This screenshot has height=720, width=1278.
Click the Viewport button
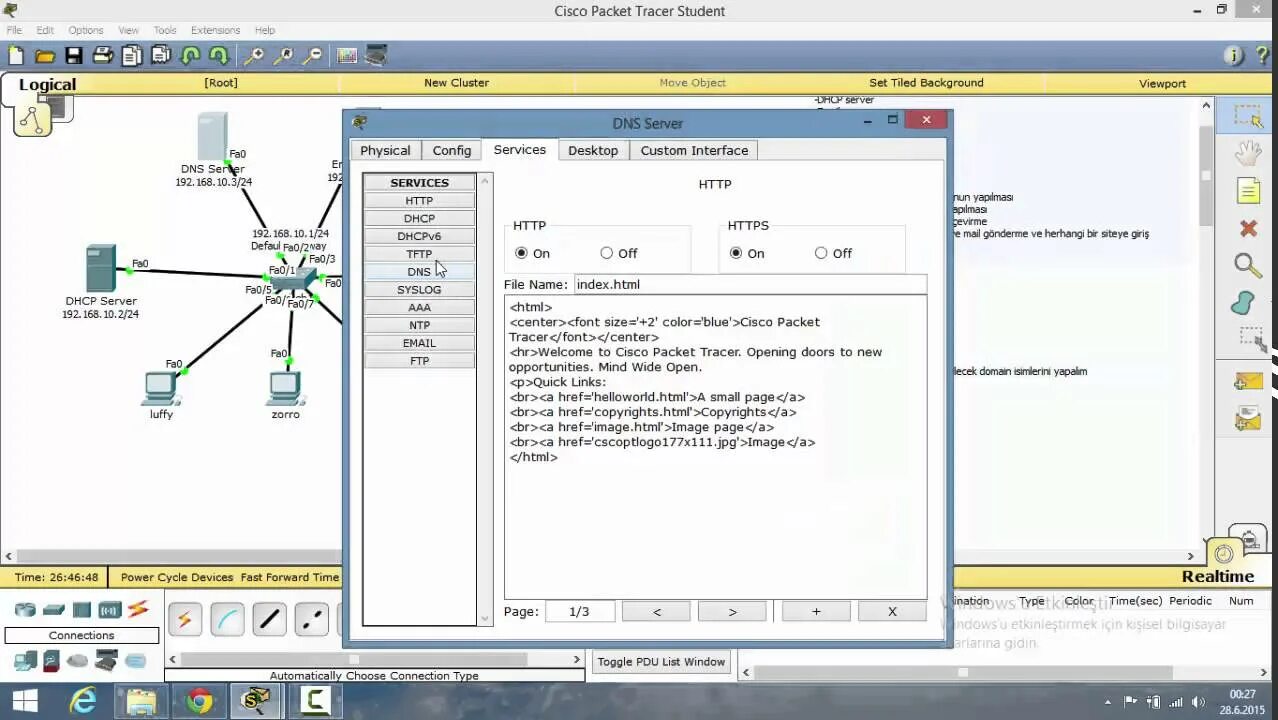1162,83
